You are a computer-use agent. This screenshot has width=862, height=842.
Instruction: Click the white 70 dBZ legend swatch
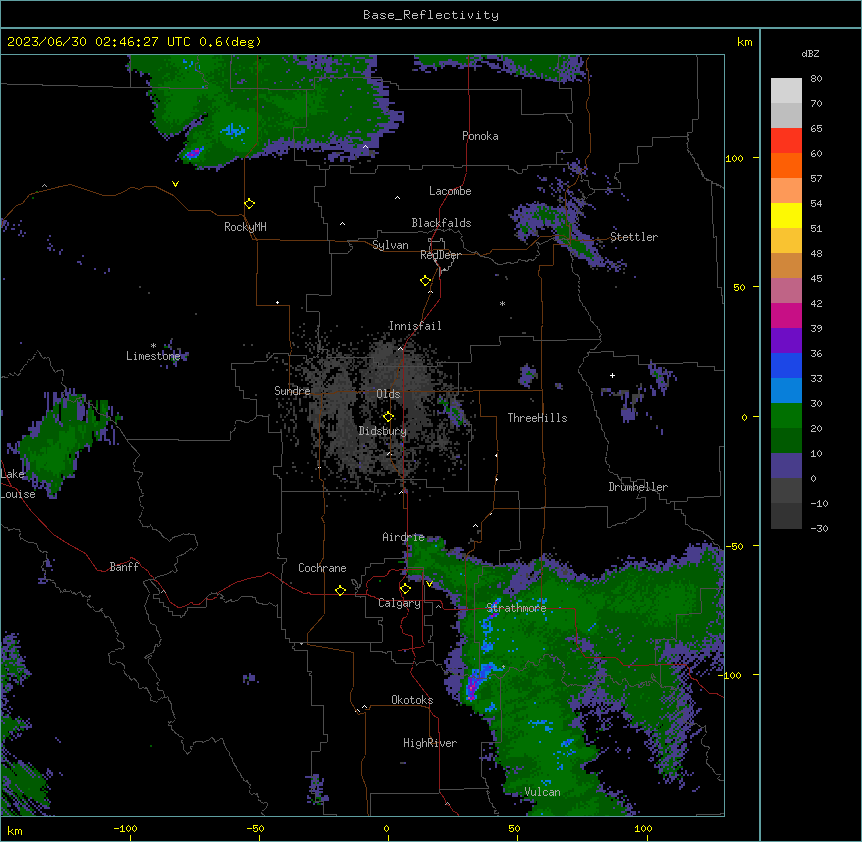point(786,91)
